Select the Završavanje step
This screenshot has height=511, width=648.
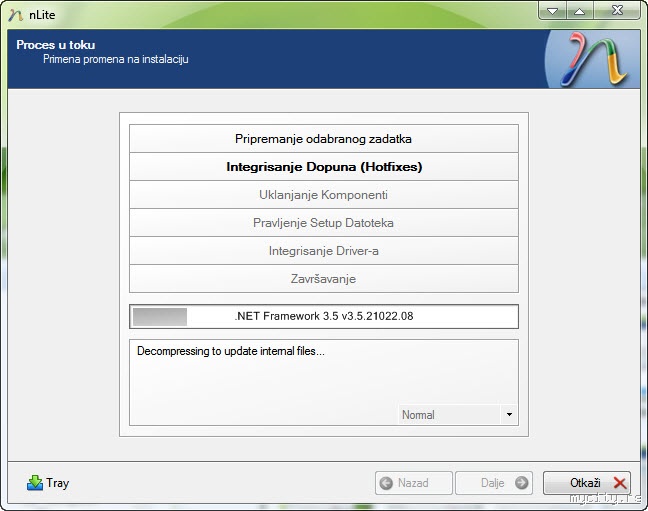pyautogui.click(x=324, y=279)
